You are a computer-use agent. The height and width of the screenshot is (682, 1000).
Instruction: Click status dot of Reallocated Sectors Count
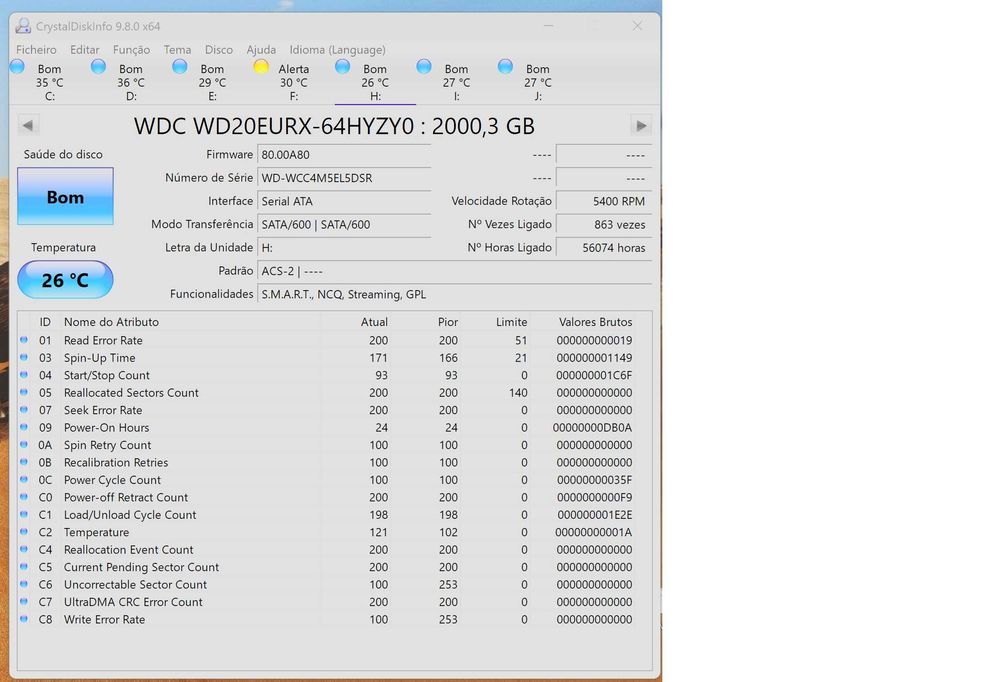point(24,392)
